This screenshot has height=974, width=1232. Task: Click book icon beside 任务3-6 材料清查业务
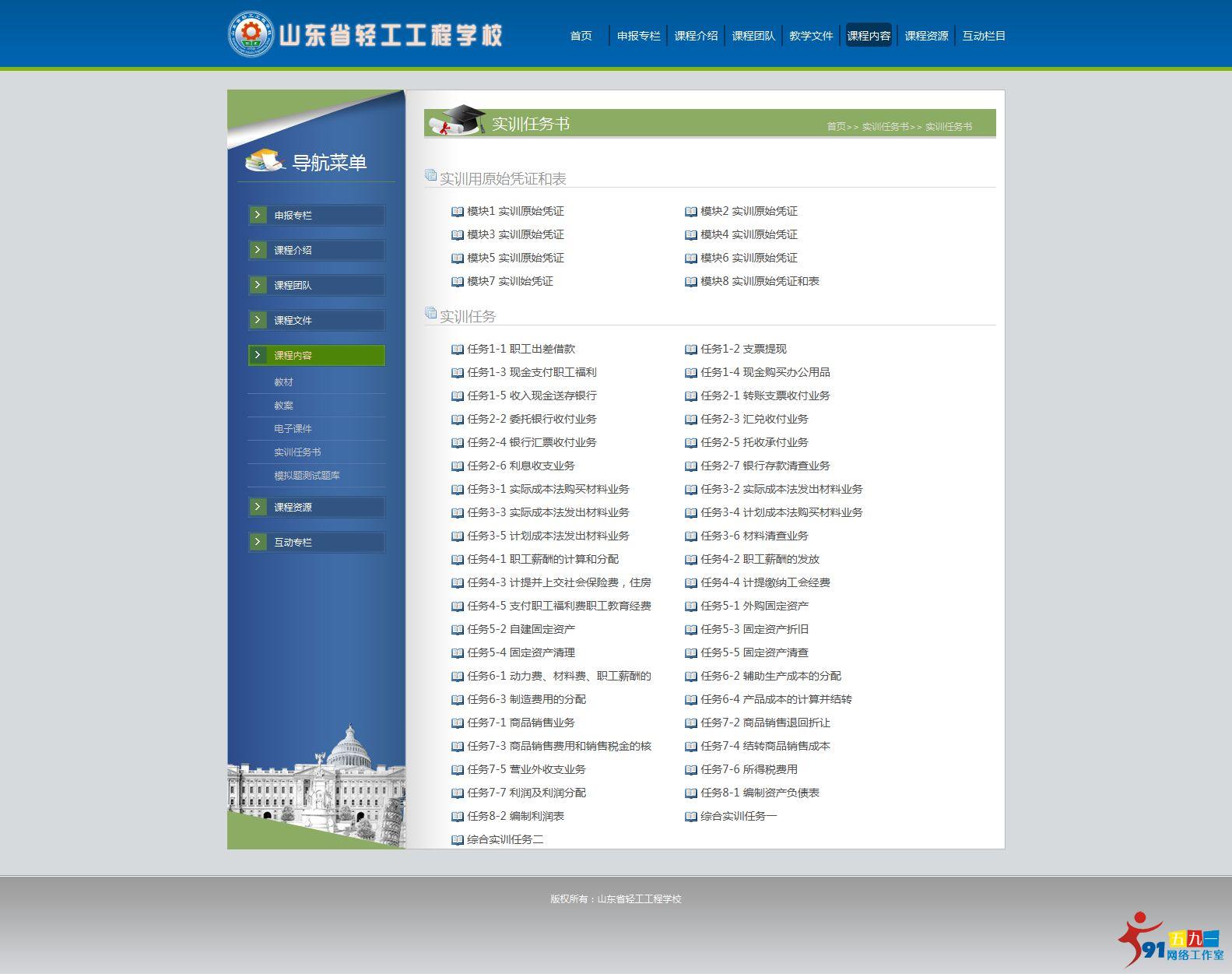691,536
